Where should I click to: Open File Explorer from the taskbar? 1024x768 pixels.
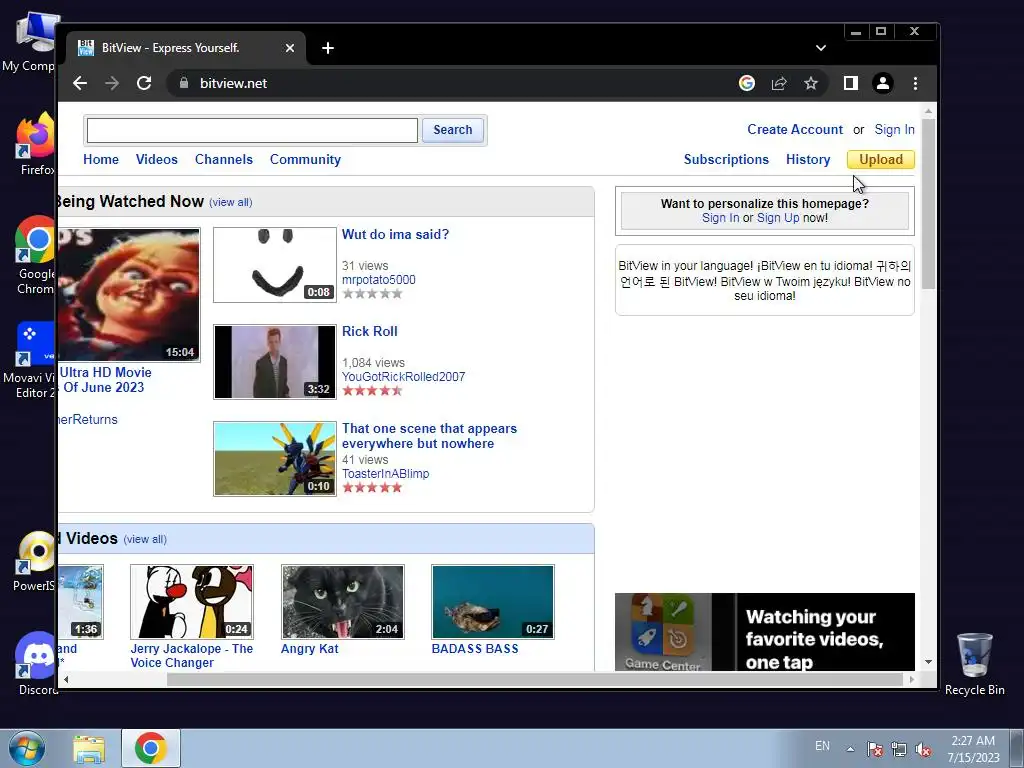click(89, 749)
